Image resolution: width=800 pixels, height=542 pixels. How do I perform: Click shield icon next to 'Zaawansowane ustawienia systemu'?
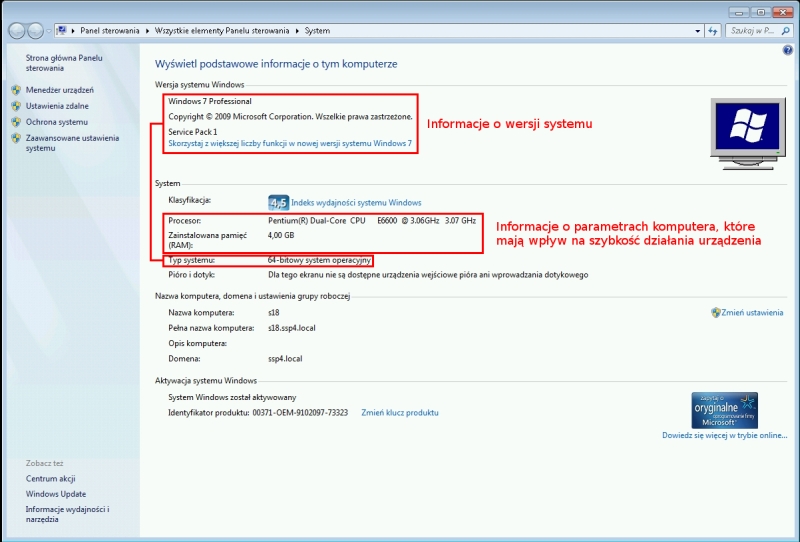pos(16,138)
